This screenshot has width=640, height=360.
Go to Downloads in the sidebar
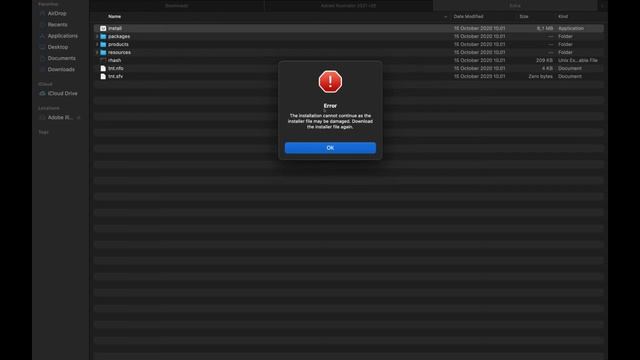61,69
